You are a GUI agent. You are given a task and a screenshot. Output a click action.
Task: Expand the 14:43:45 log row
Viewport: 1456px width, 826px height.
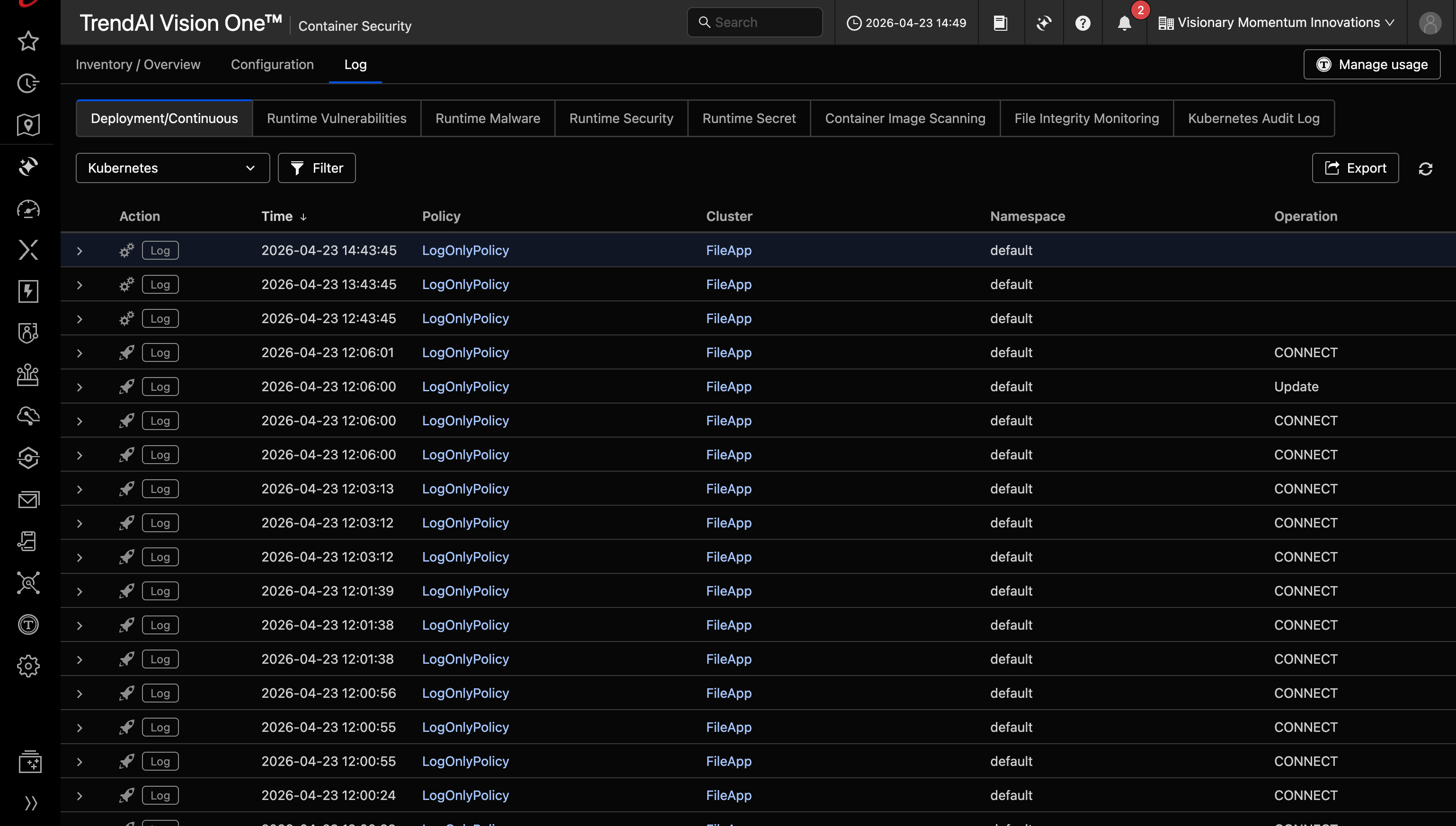[80, 251]
